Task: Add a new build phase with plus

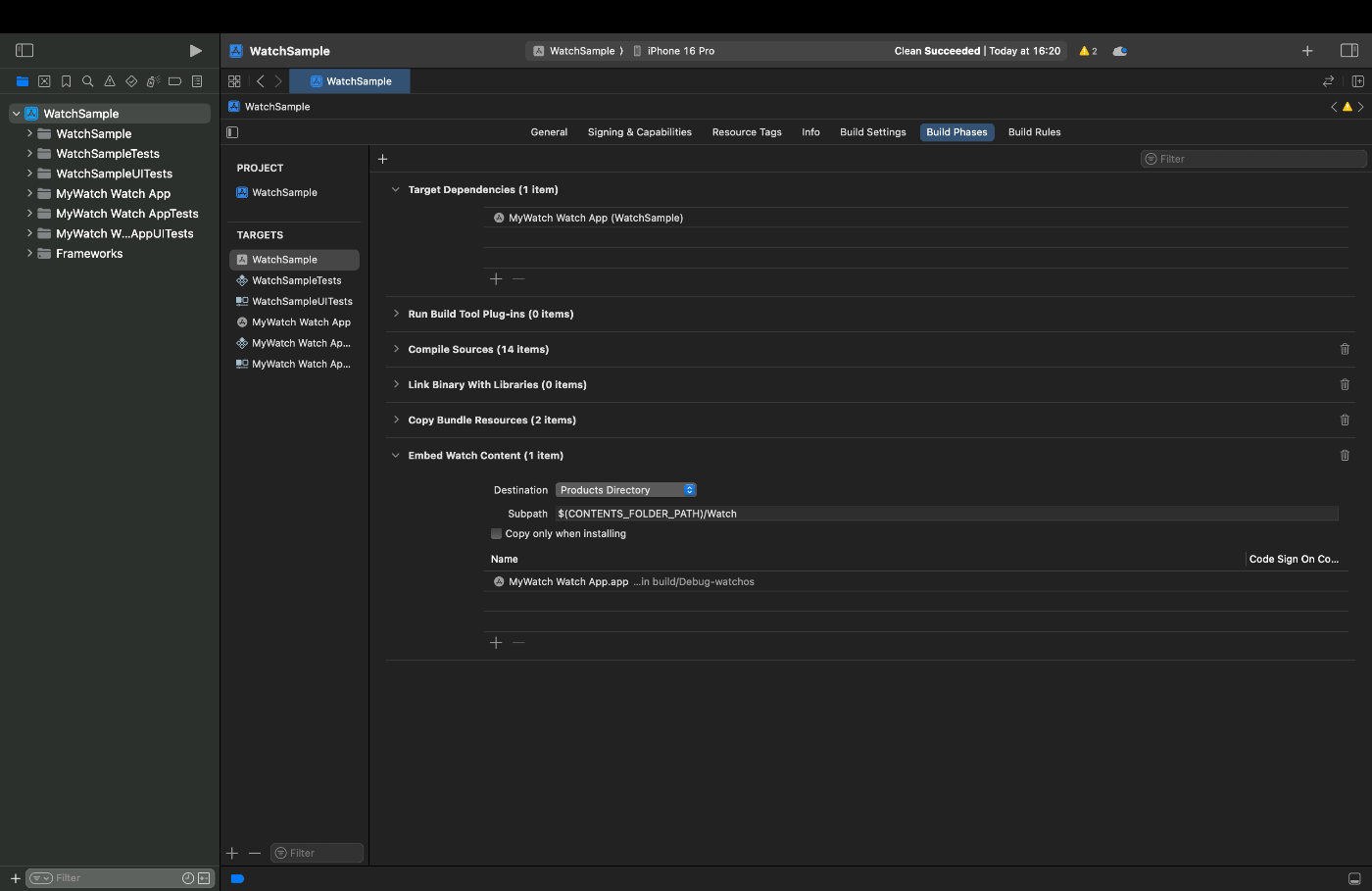Action: tap(383, 159)
